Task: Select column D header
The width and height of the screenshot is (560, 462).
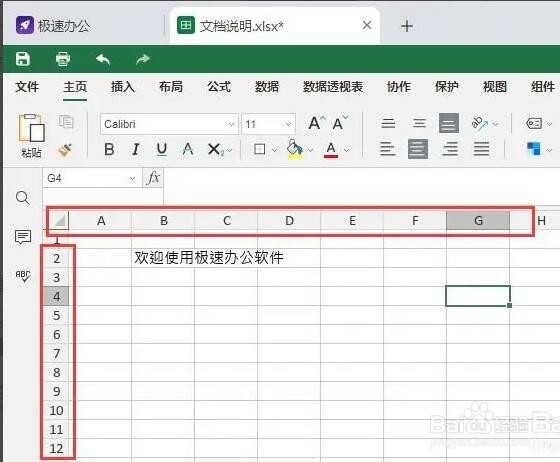Action: coord(289,220)
